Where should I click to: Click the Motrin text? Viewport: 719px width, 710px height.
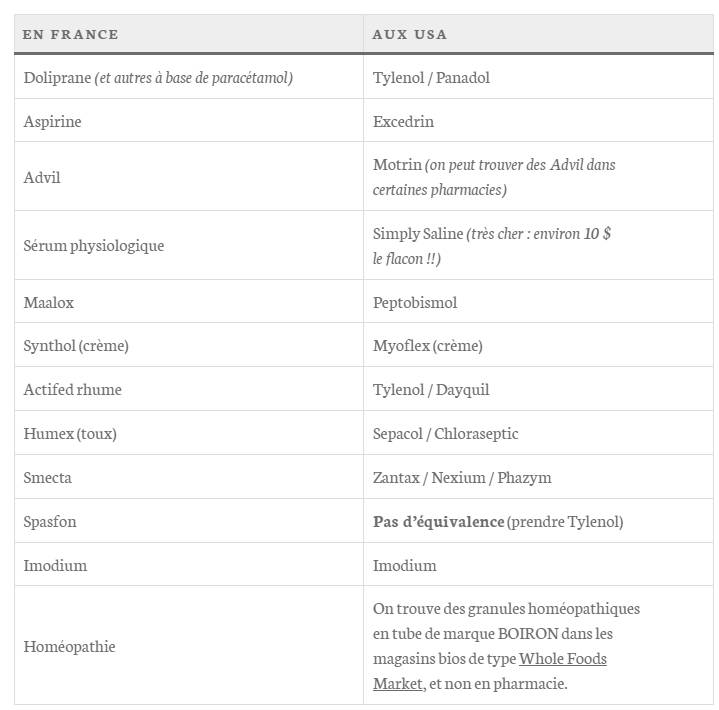pyautogui.click(x=397, y=165)
